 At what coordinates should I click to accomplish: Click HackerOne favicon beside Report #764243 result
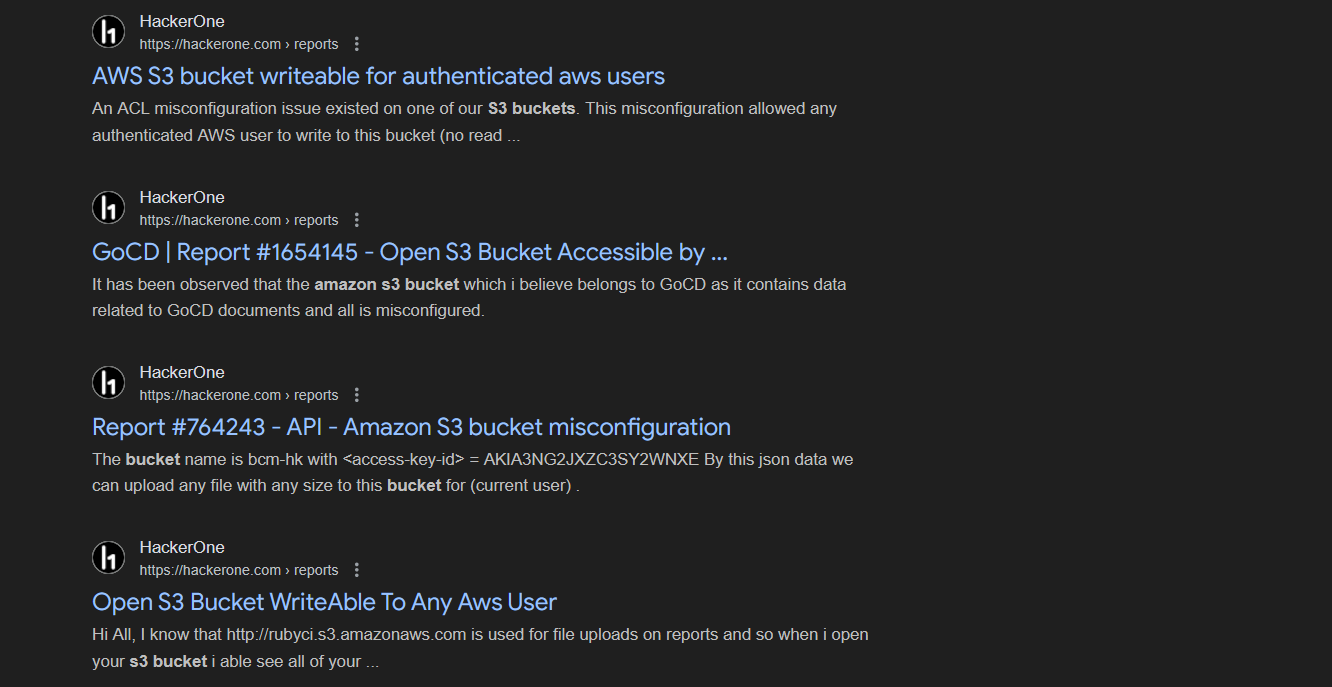pyautogui.click(x=108, y=383)
